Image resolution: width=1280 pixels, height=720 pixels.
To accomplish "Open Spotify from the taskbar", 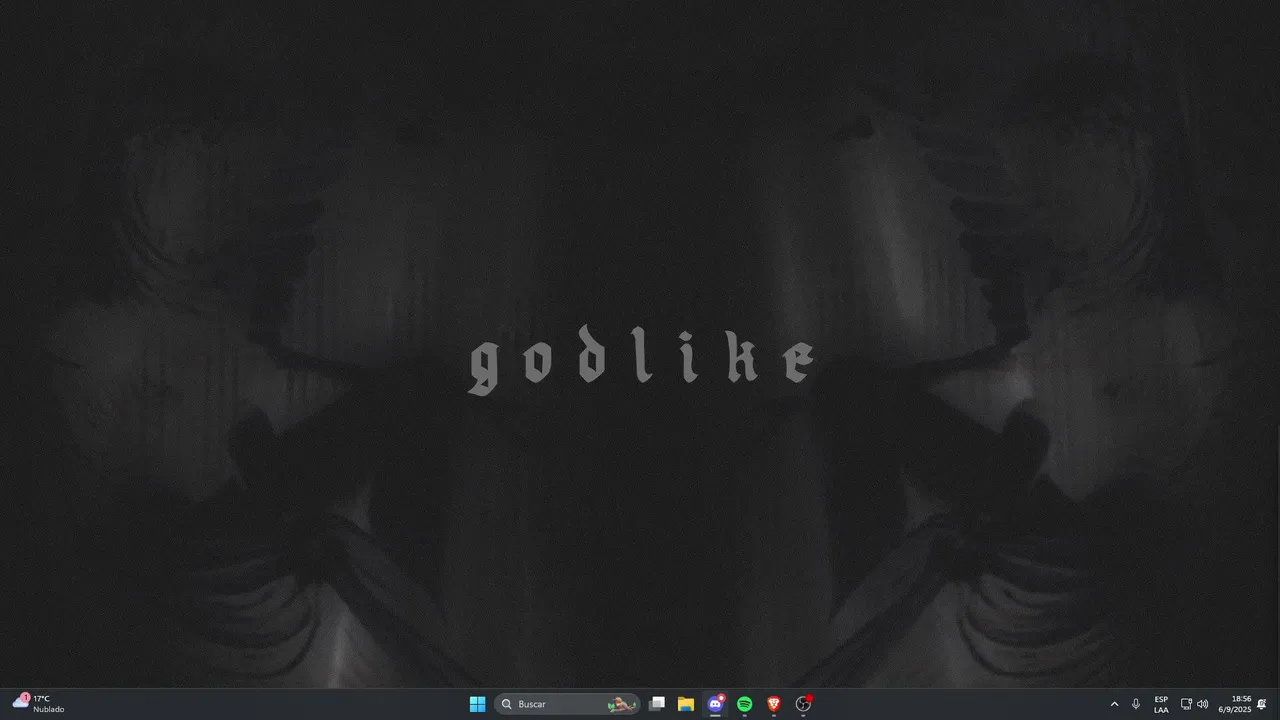I will (744, 704).
